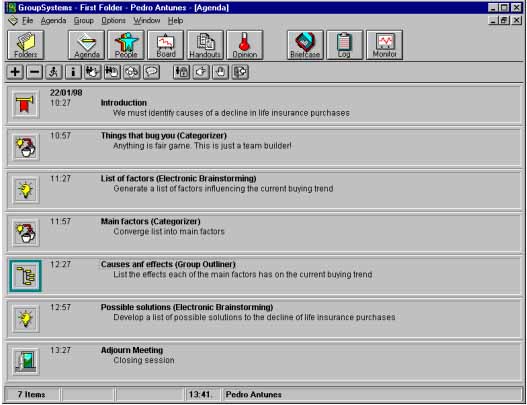Click the 11:27 time entry
The image size is (527, 405).
tap(60, 178)
